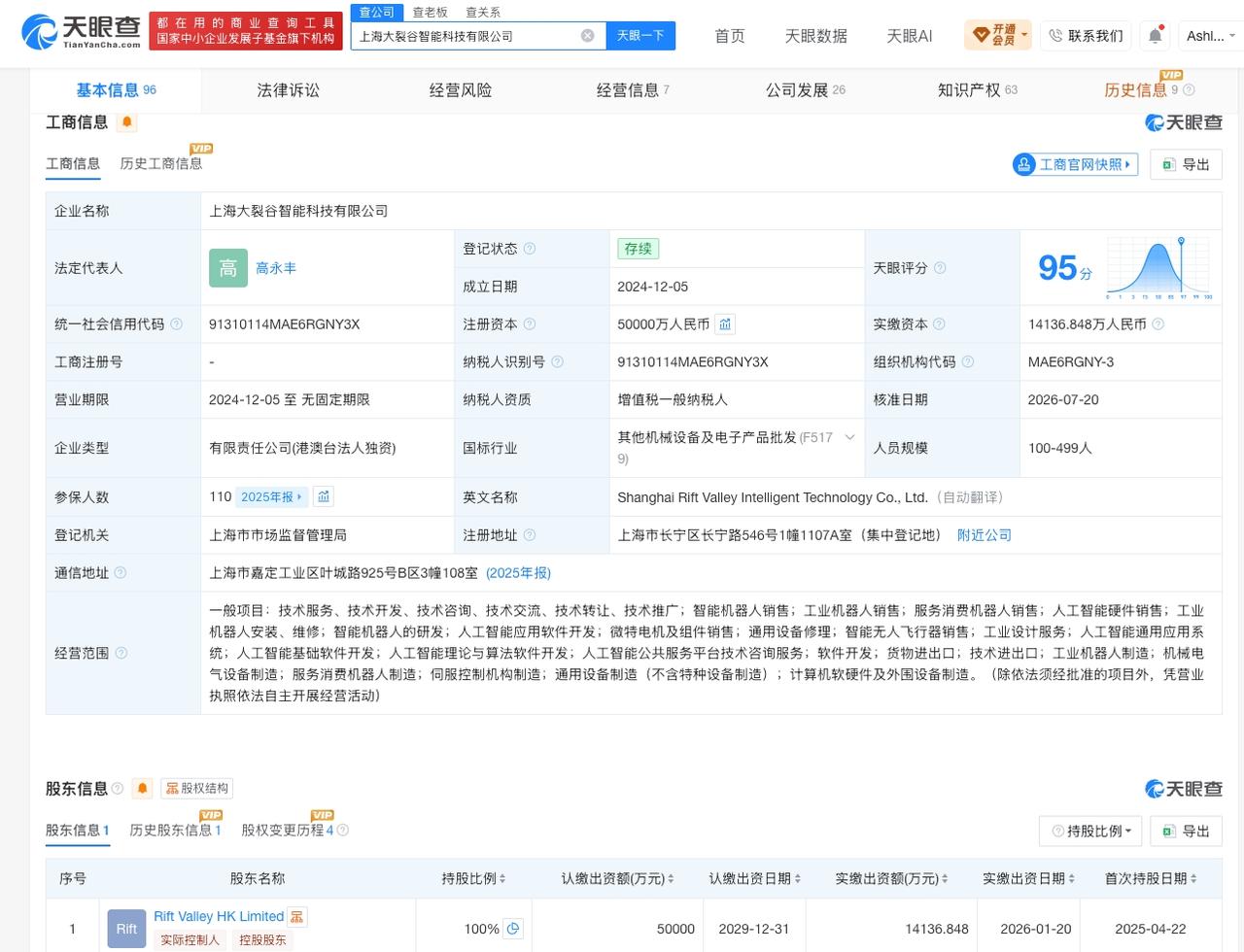Clear the search box with the X icon

click(x=588, y=36)
